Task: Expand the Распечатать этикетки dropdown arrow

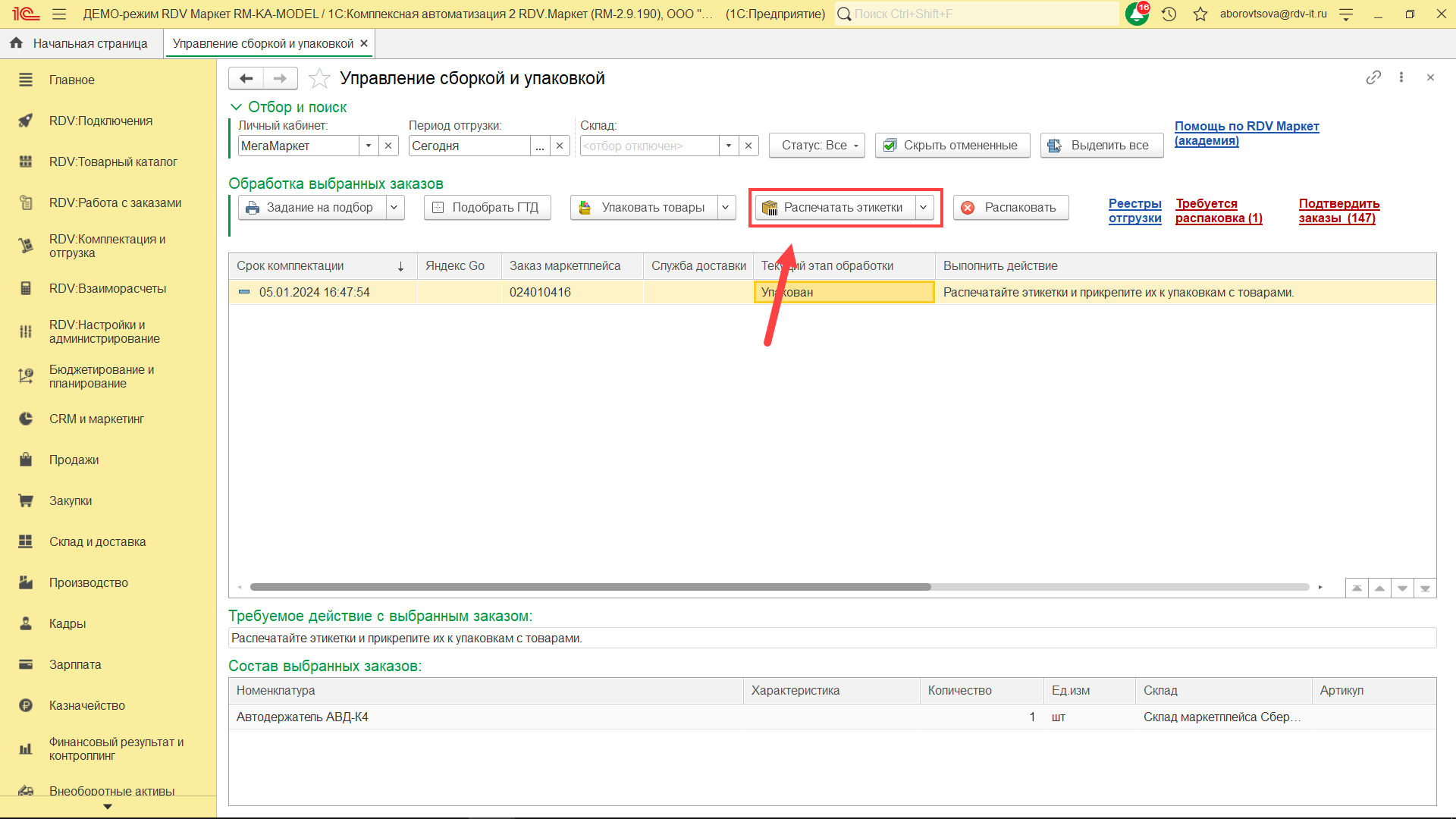Action: point(923,207)
